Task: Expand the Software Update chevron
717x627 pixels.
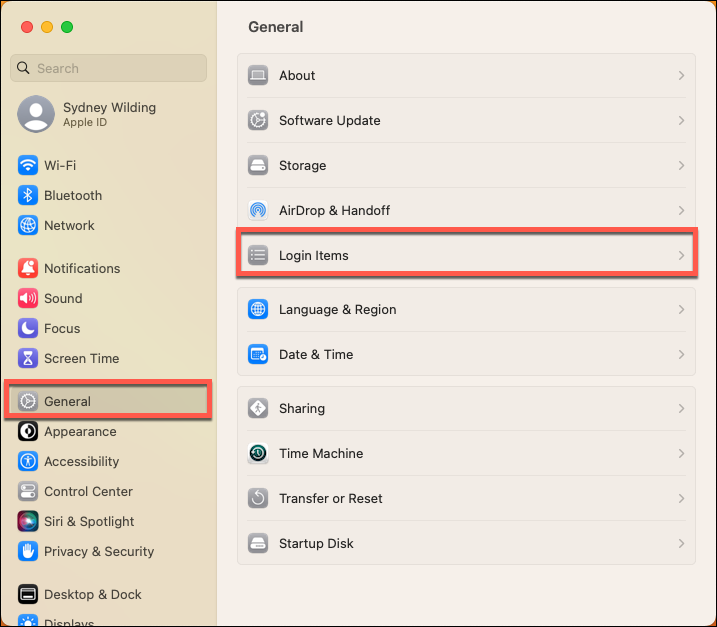Action: point(681,120)
